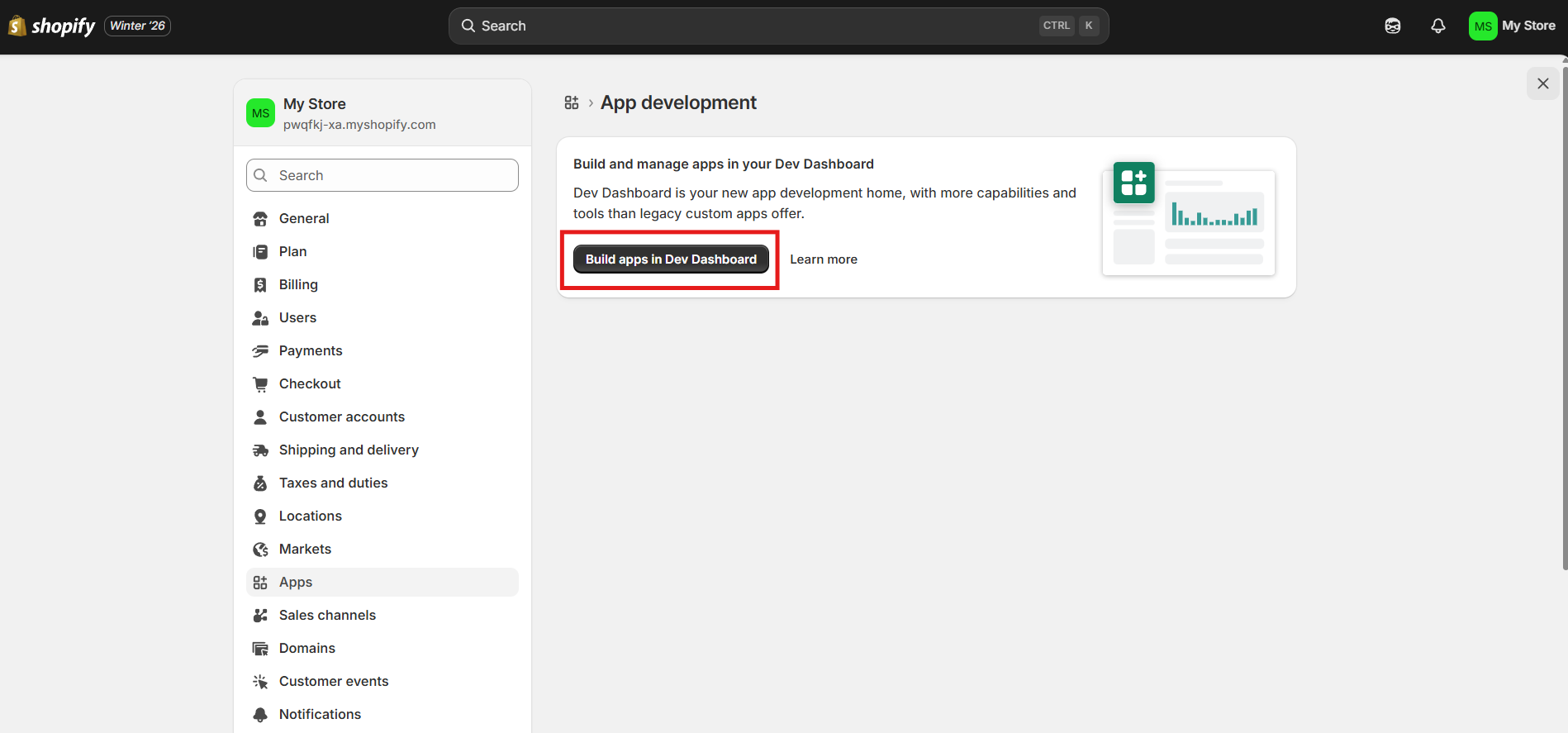The width and height of the screenshot is (1568, 733).
Task: Navigate to Checkout settings
Action: pos(382,383)
